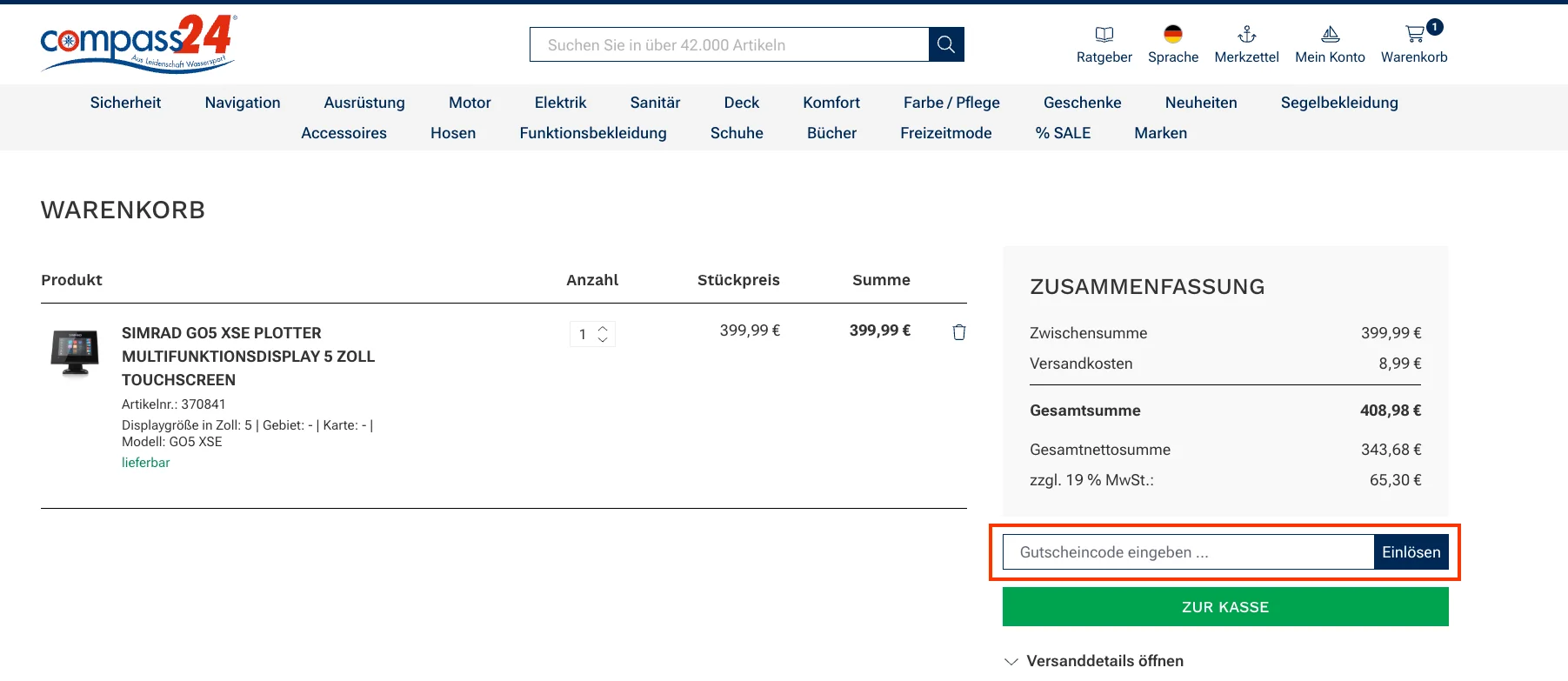Click the Zwischensumme 399,99 € value
Viewport: 1568px width, 681px height.
click(x=1391, y=333)
